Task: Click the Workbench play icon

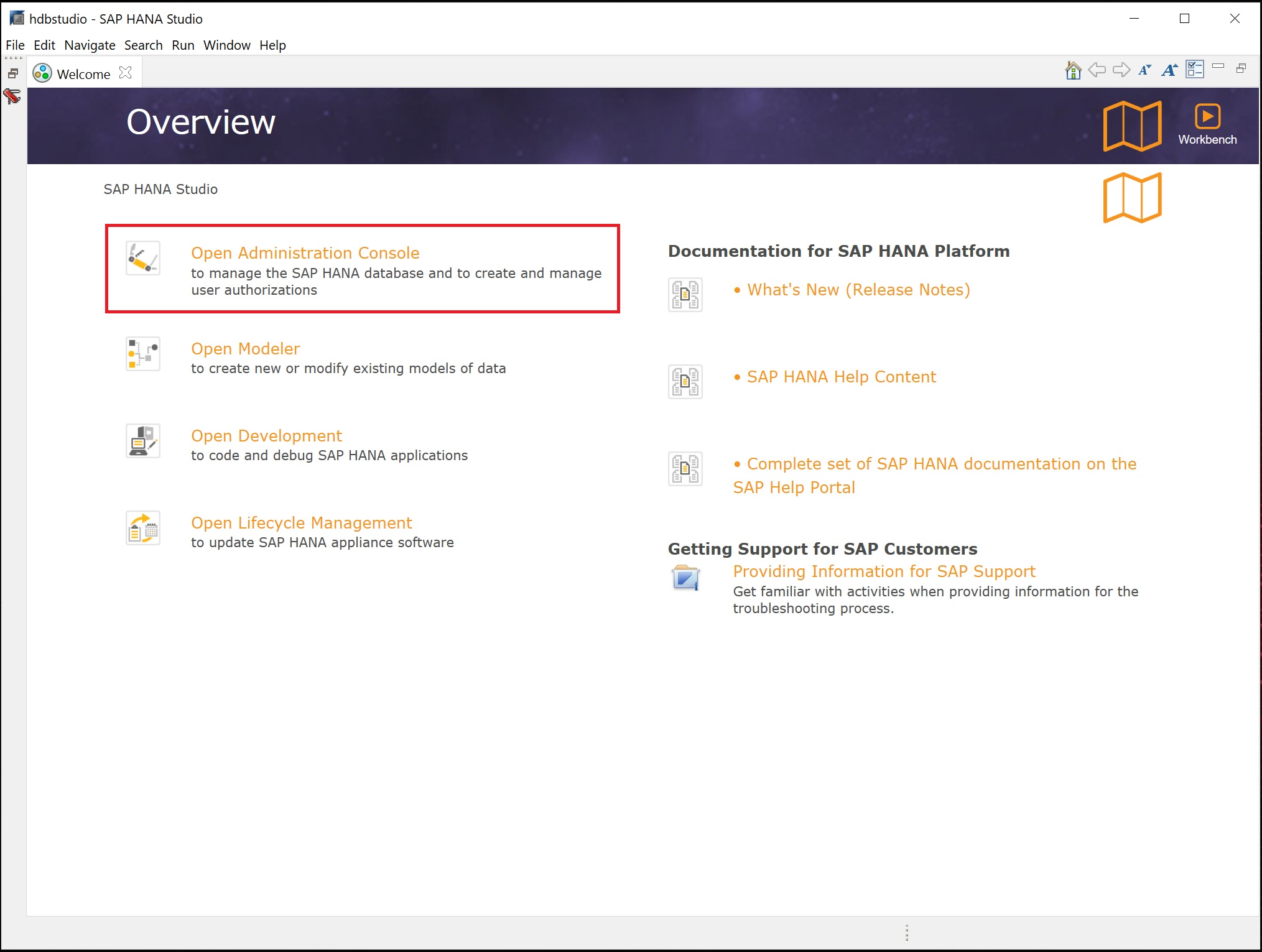Action: click(x=1207, y=117)
